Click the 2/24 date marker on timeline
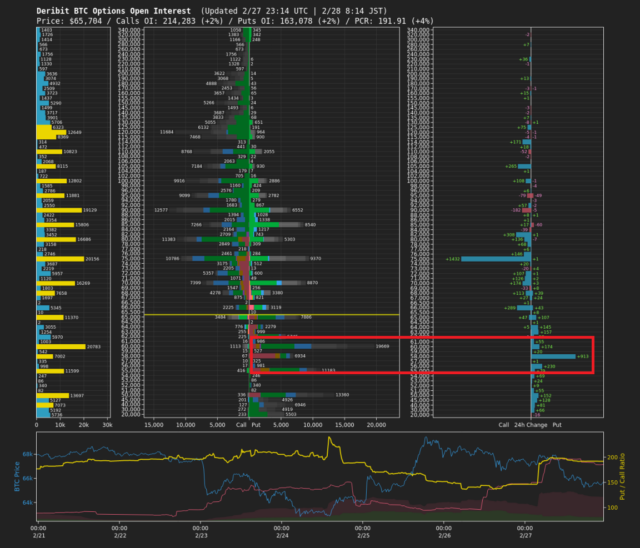This screenshot has height=548, width=640. [x=283, y=529]
